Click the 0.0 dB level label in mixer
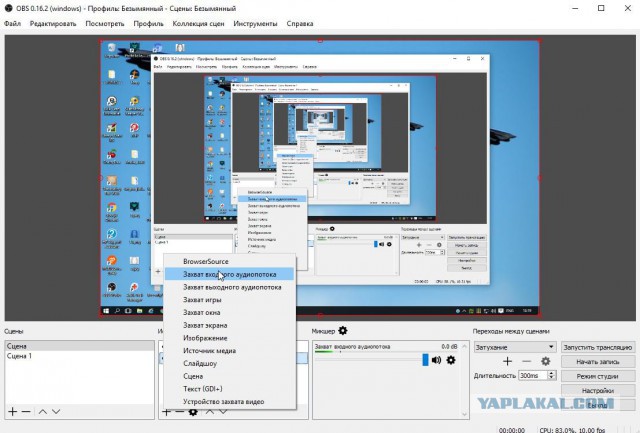 (x=449, y=346)
